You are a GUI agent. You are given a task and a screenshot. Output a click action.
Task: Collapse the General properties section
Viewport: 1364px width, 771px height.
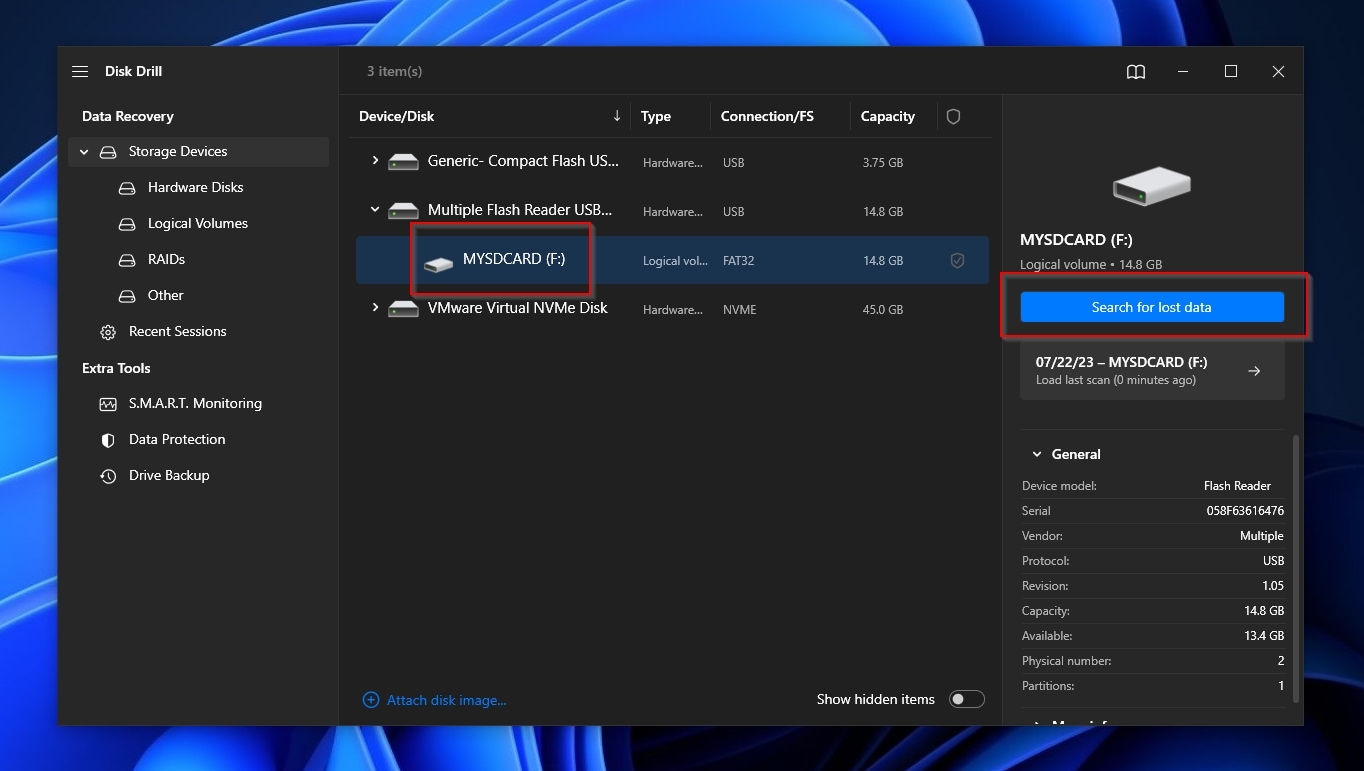coord(1036,455)
